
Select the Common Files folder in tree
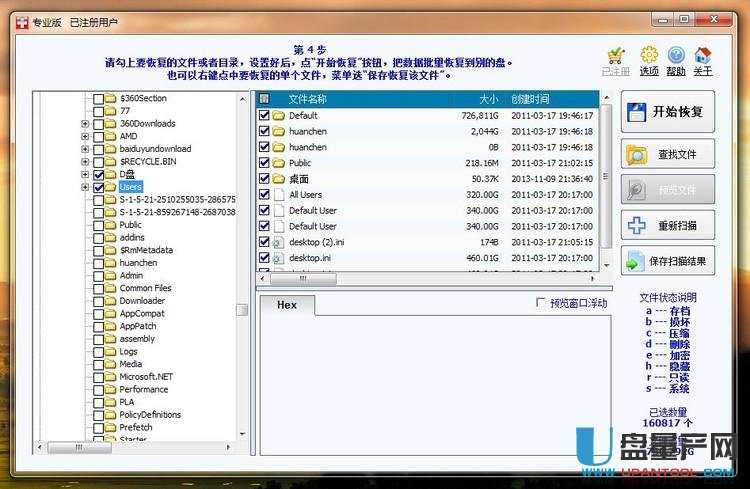click(x=145, y=288)
